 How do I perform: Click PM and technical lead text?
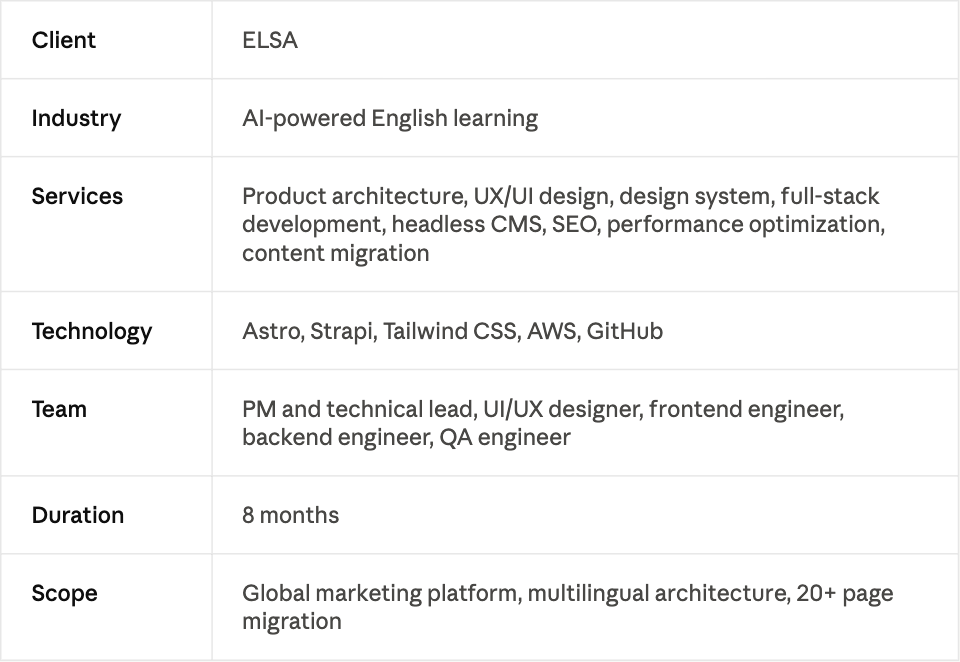point(358,409)
